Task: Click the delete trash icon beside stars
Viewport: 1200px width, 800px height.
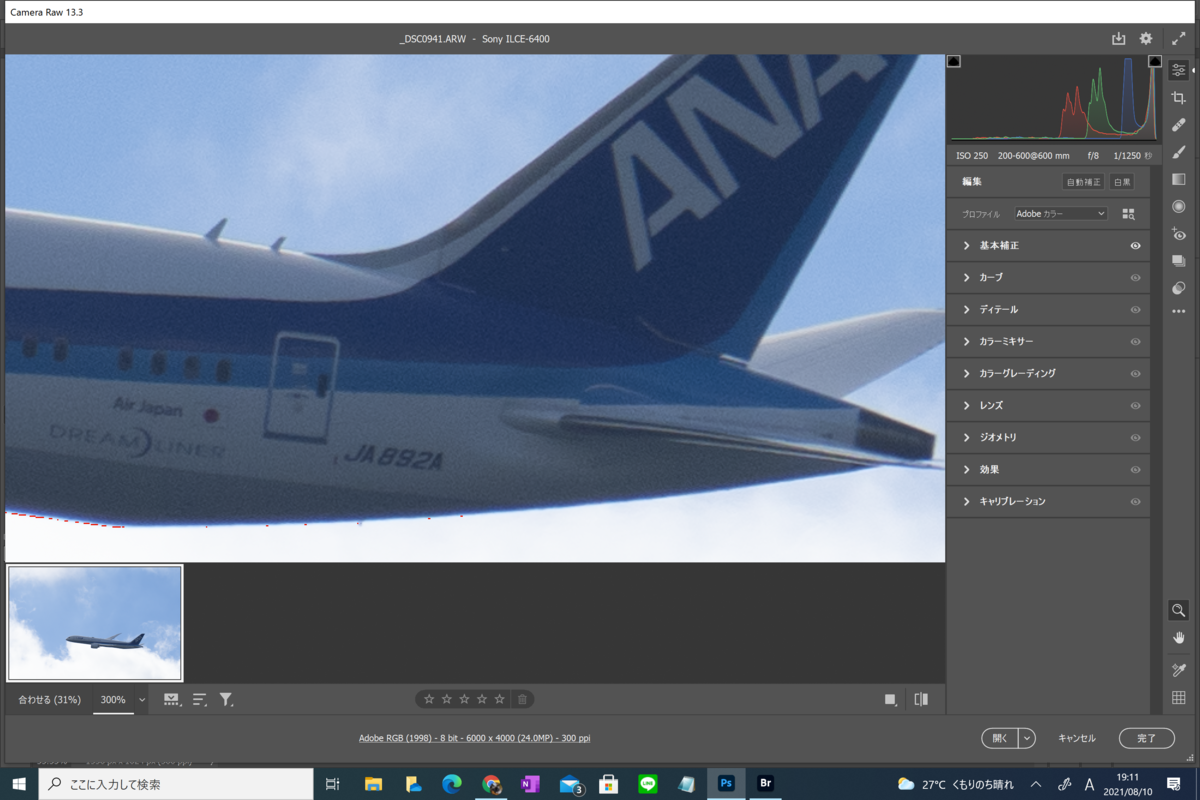Action: (x=522, y=699)
